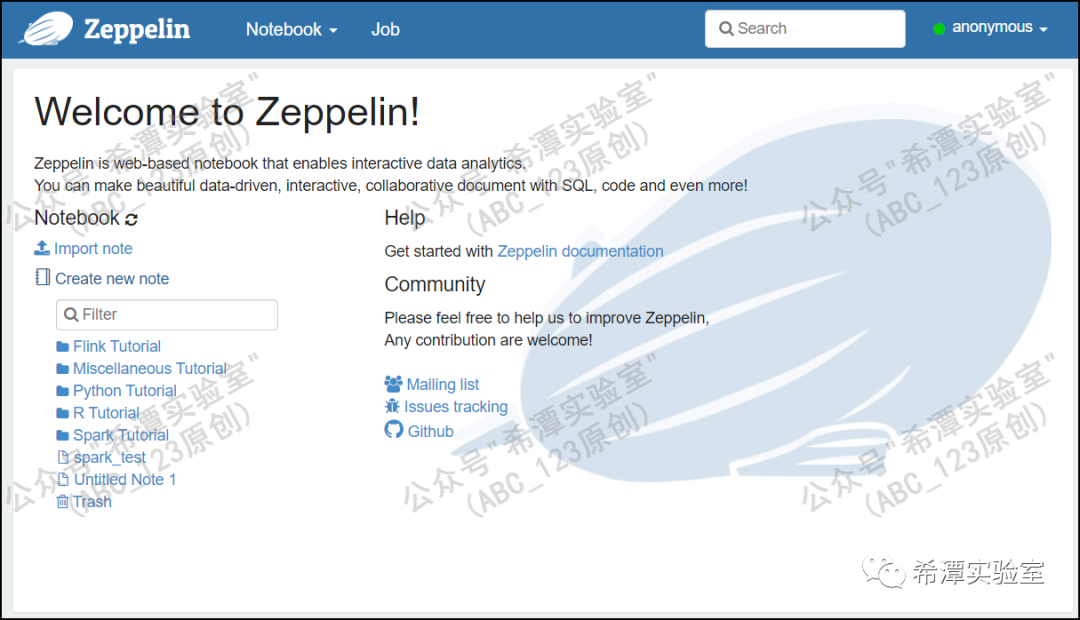
Task: Expand the Flink Tutorial folder
Action: pos(116,346)
